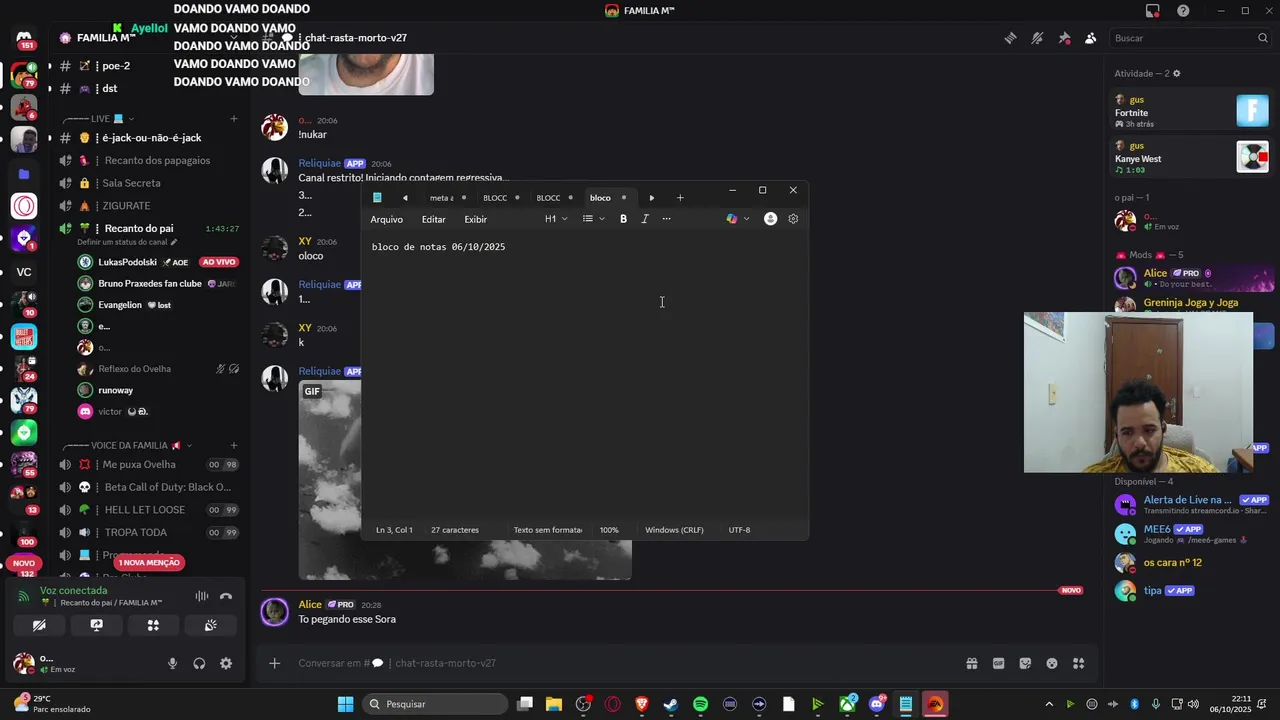Open the sticker picker in chat bar
Image resolution: width=1280 pixels, height=720 pixels.
(x=1025, y=663)
